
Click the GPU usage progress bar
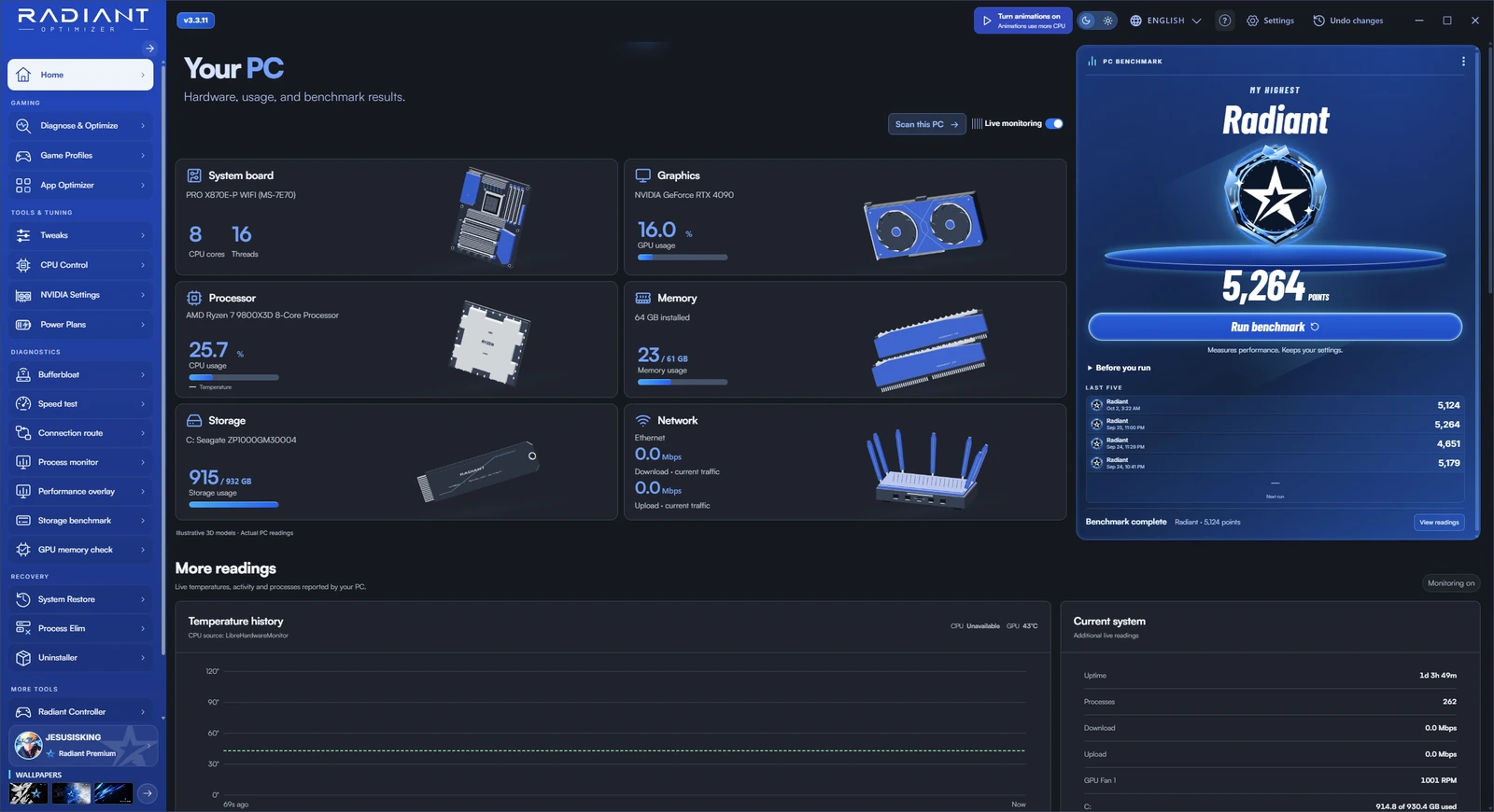click(x=683, y=257)
